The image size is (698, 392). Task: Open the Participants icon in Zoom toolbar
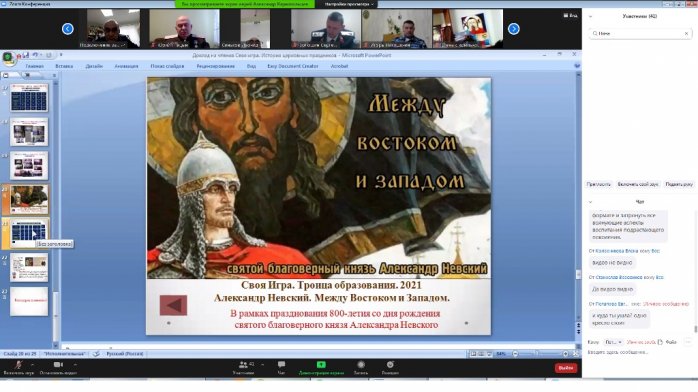[243, 364]
